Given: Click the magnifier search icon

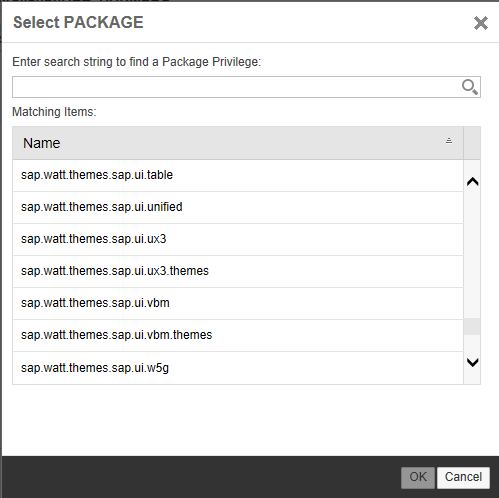Looking at the screenshot, I should click(470, 87).
